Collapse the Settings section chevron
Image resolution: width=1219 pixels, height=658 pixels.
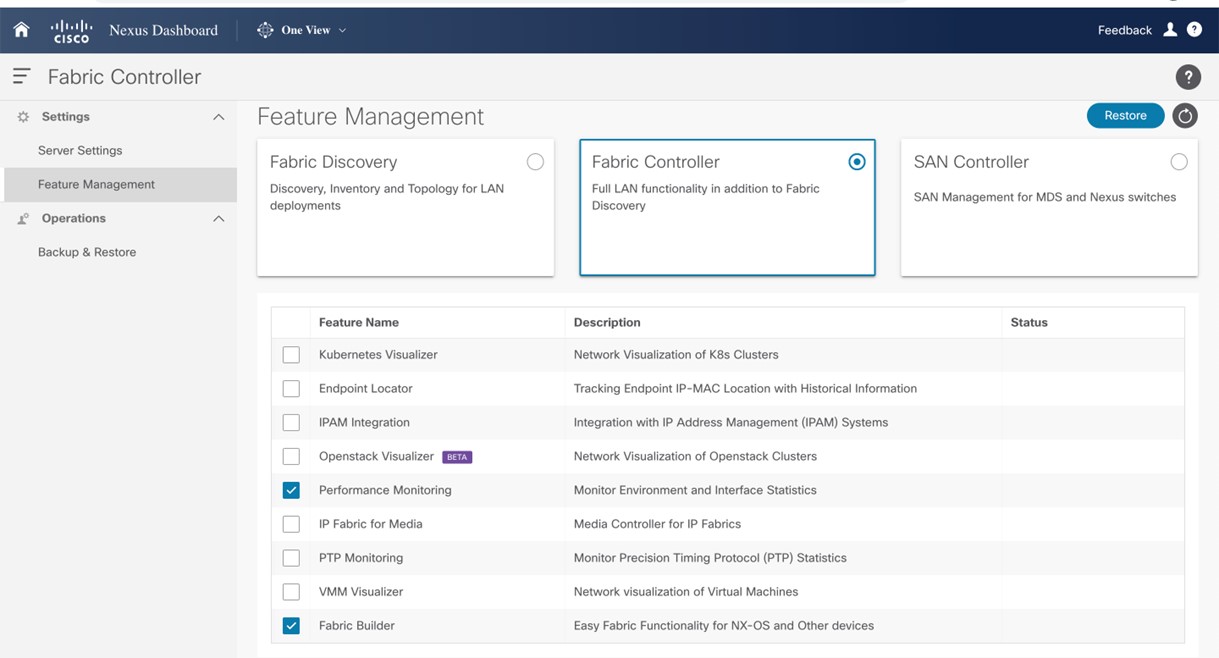tap(218, 117)
